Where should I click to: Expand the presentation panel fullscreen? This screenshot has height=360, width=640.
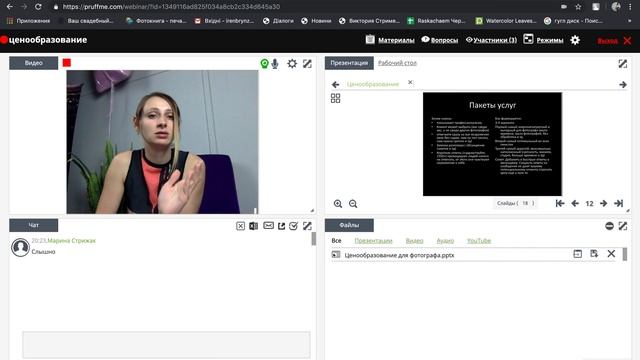[x=622, y=64]
